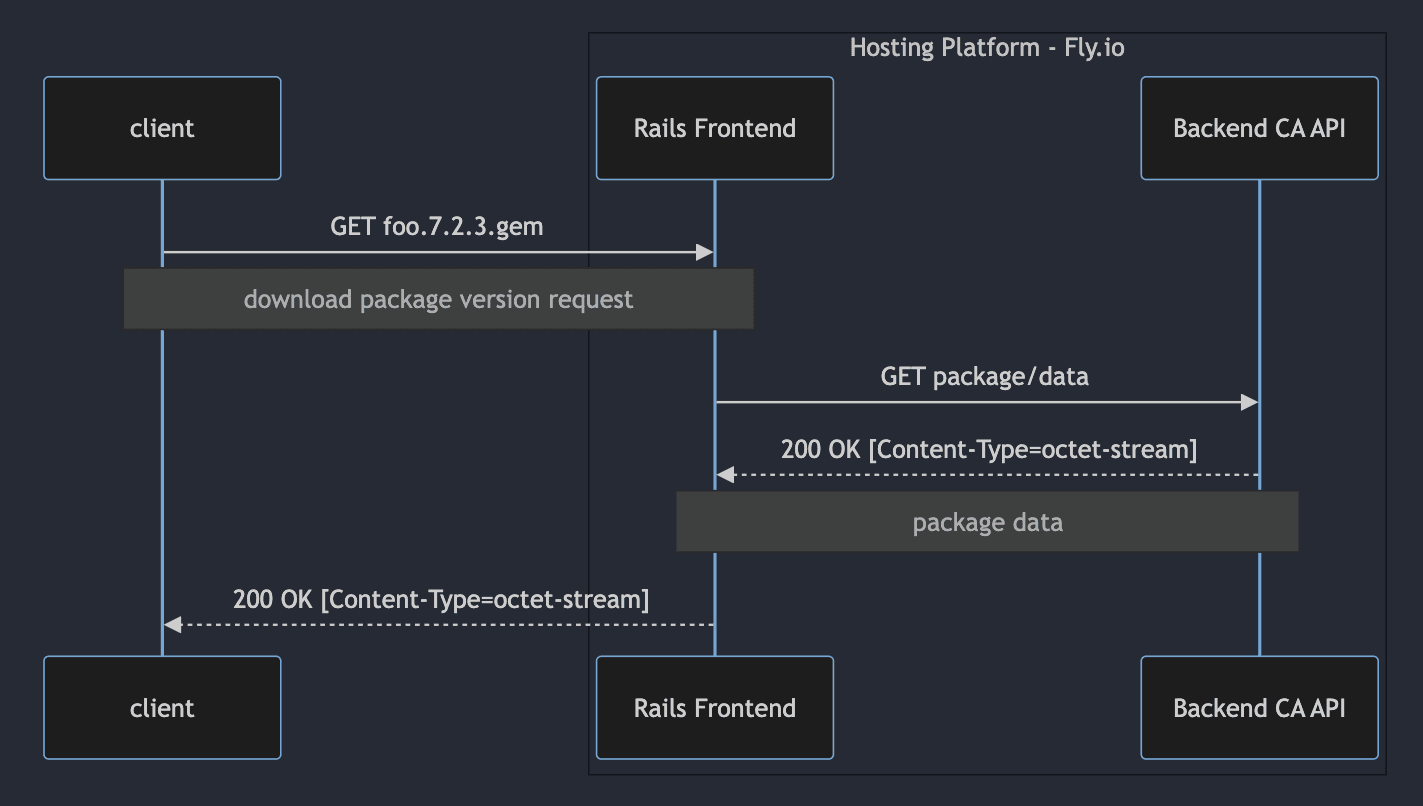This screenshot has width=1423, height=806.
Task: Click the bottom Rails Frontend box
Action: (714, 707)
